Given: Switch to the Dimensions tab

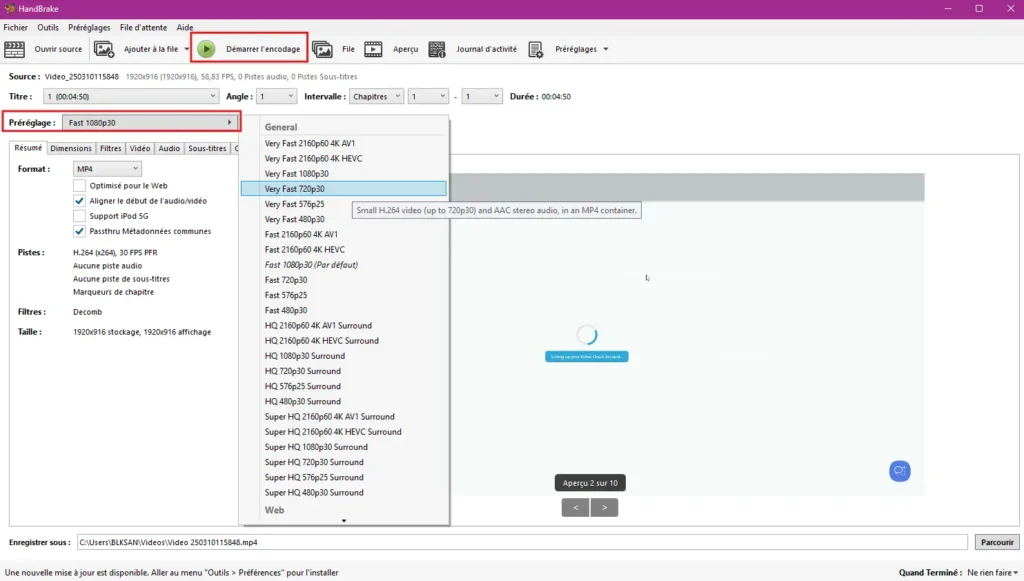Looking at the screenshot, I should 71,148.
